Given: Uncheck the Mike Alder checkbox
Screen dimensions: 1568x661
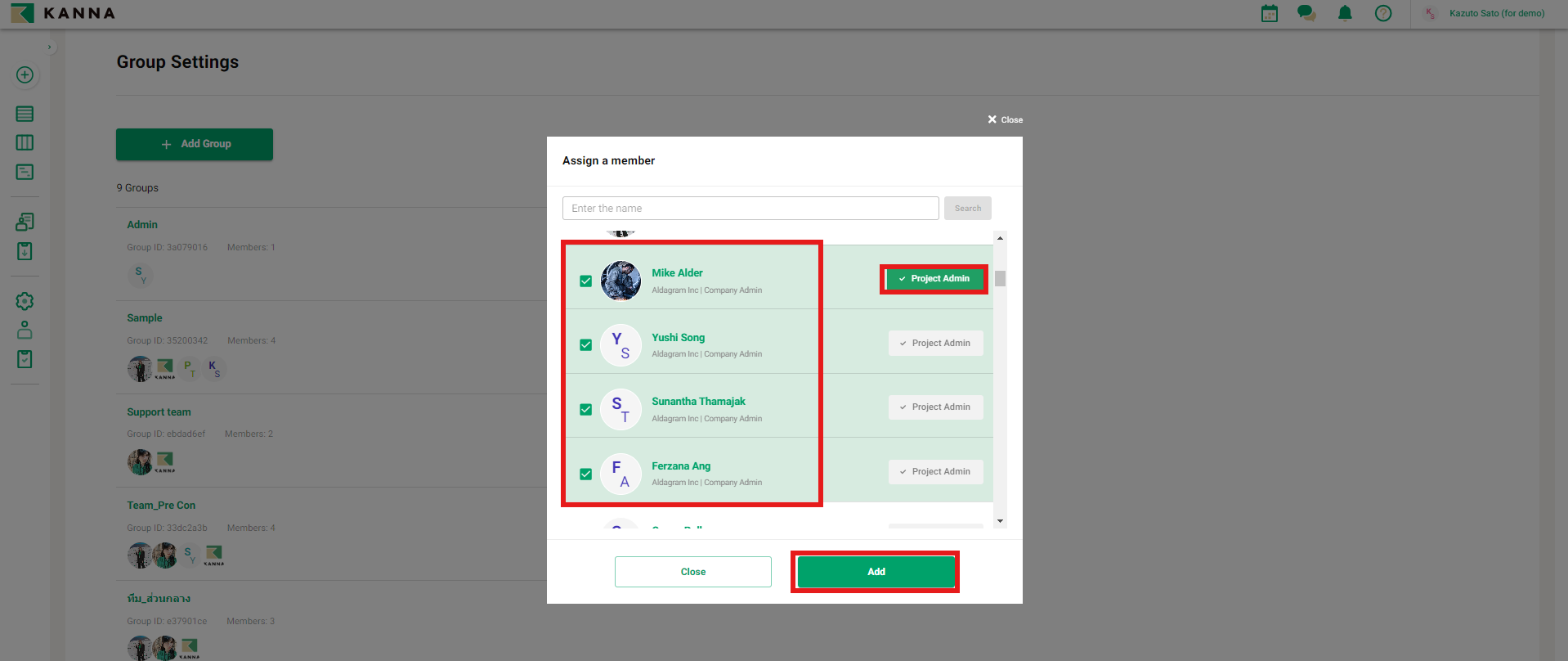Looking at the screenshot, I should [585, 281].
